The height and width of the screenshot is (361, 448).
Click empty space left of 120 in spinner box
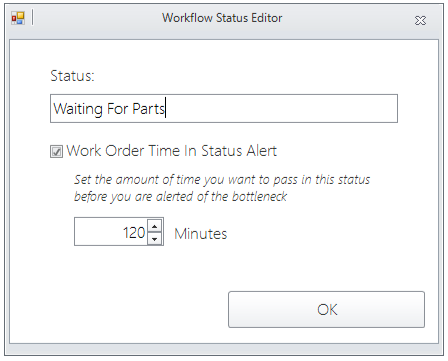[x=98, y=232]
